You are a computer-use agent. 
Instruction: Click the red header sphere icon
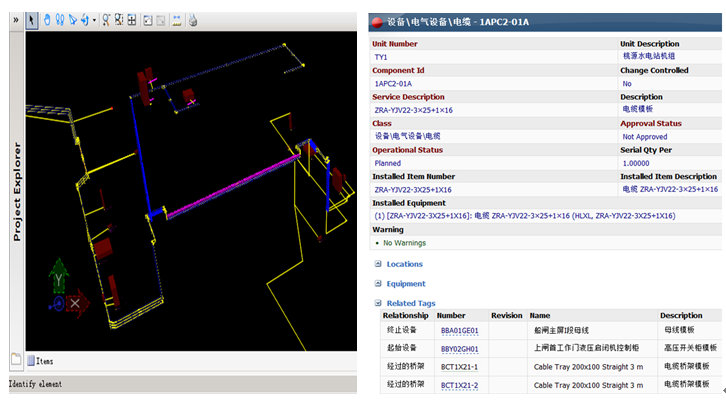(375, 21)
